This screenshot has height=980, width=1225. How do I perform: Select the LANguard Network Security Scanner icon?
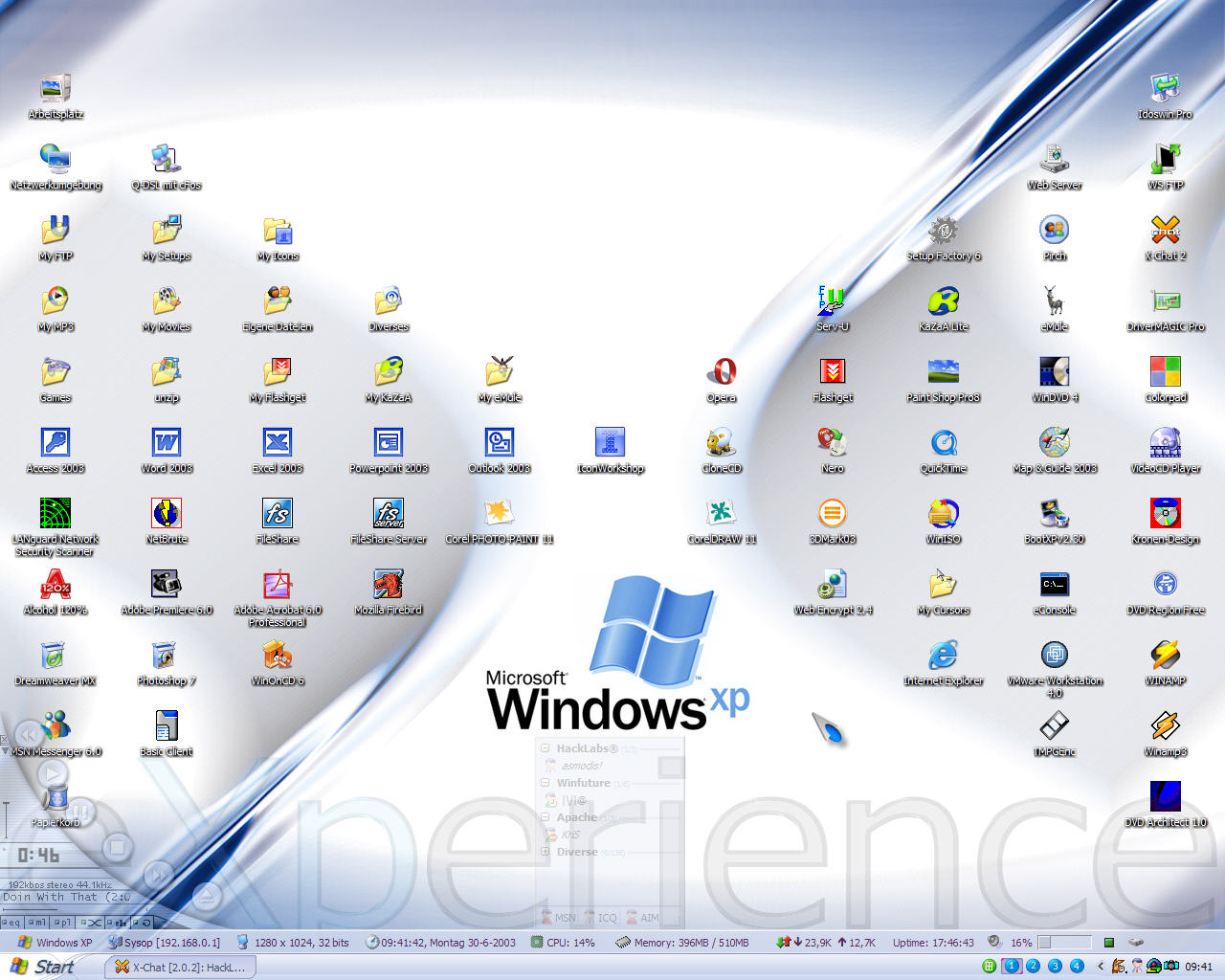56,514
